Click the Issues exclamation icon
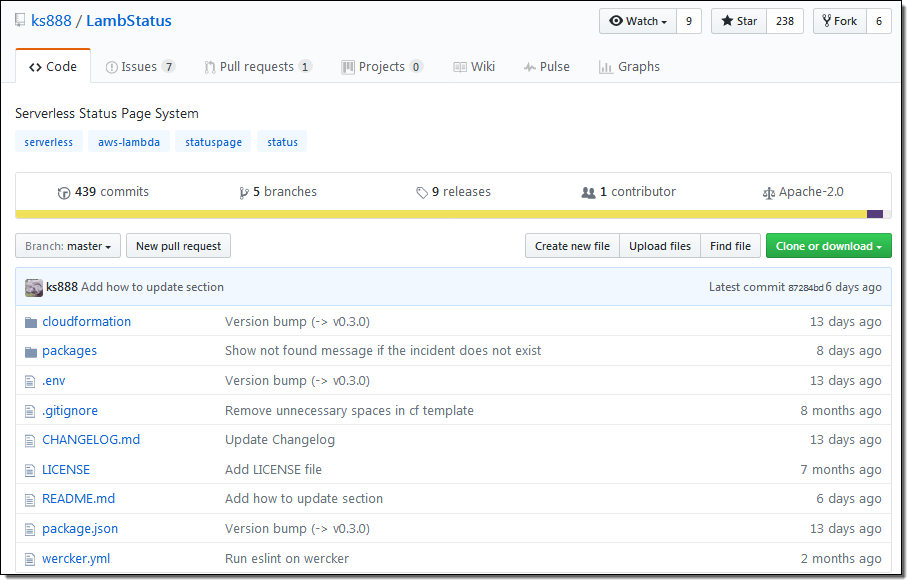 tap(112, 67)
